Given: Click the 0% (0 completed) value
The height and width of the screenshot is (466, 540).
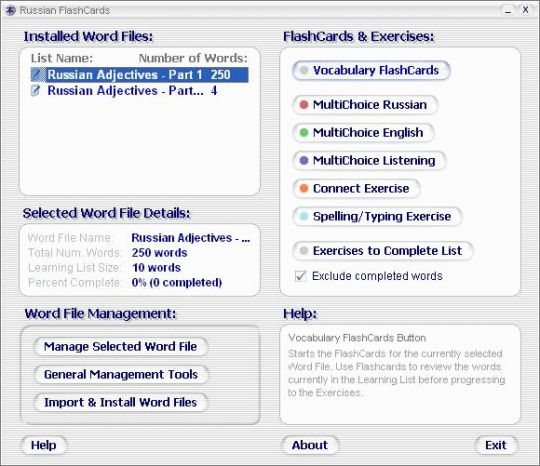Looking at the screenshot, I should coord(177,282).
